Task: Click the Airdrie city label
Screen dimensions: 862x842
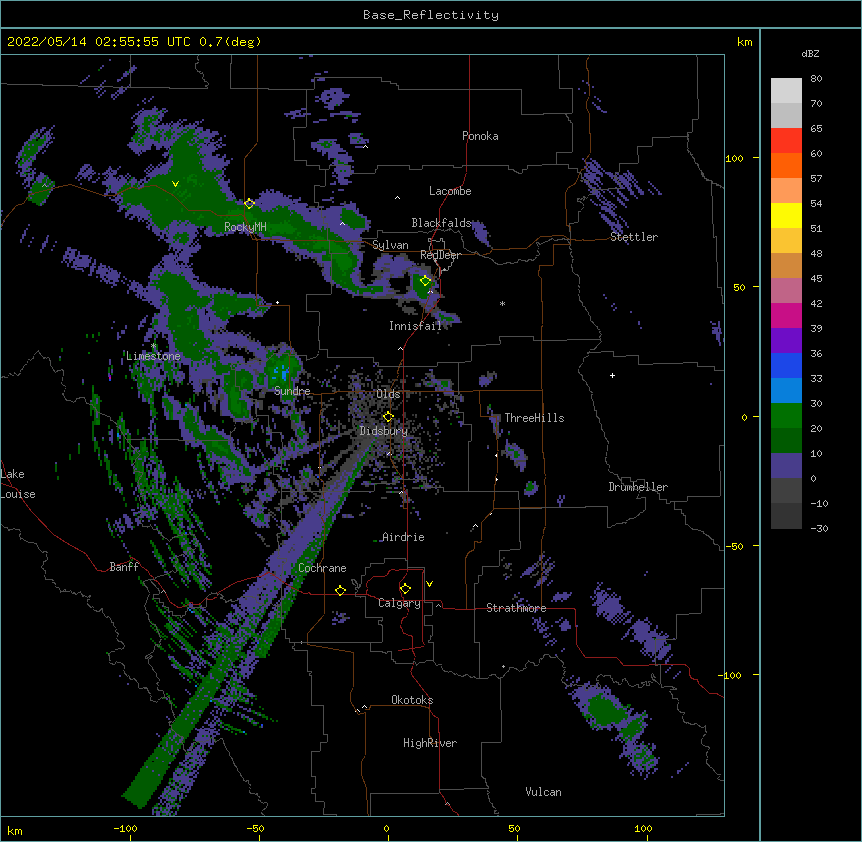Action: click(403, 537)
